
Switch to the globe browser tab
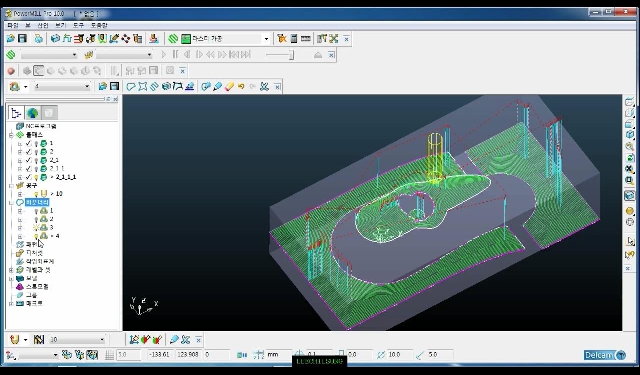point(33,113)
